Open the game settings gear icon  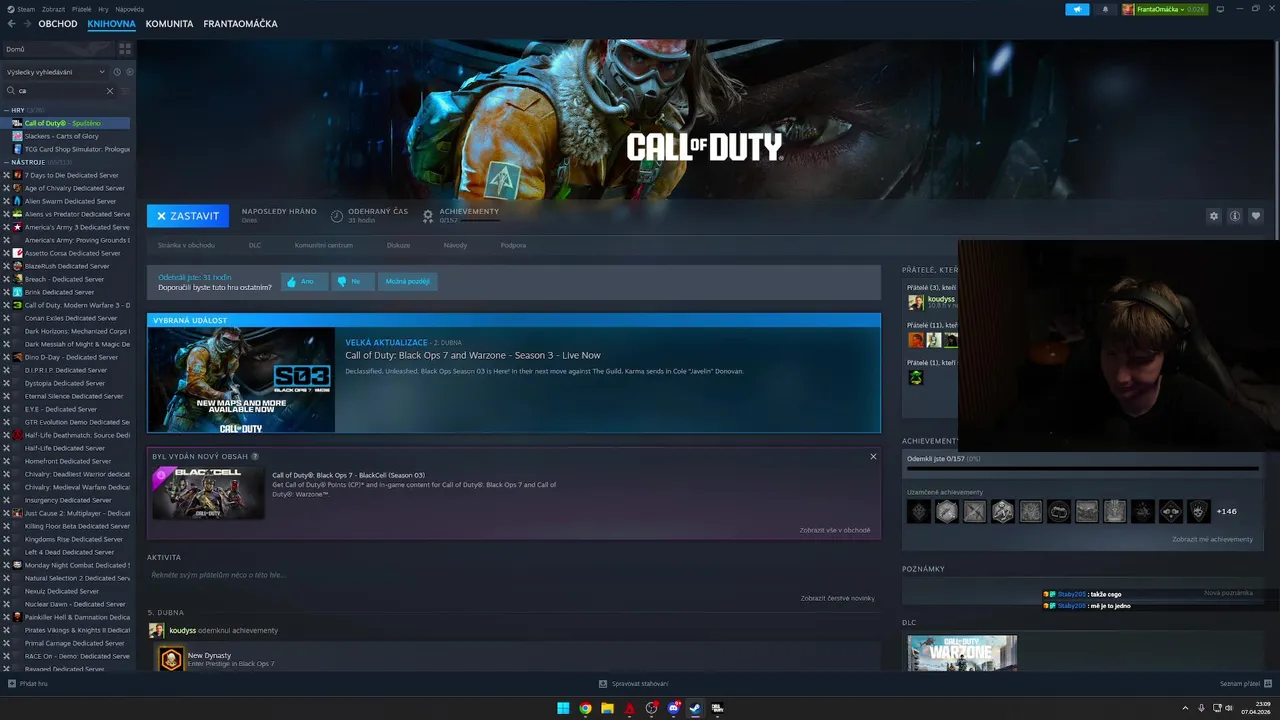click(1214, 216)
